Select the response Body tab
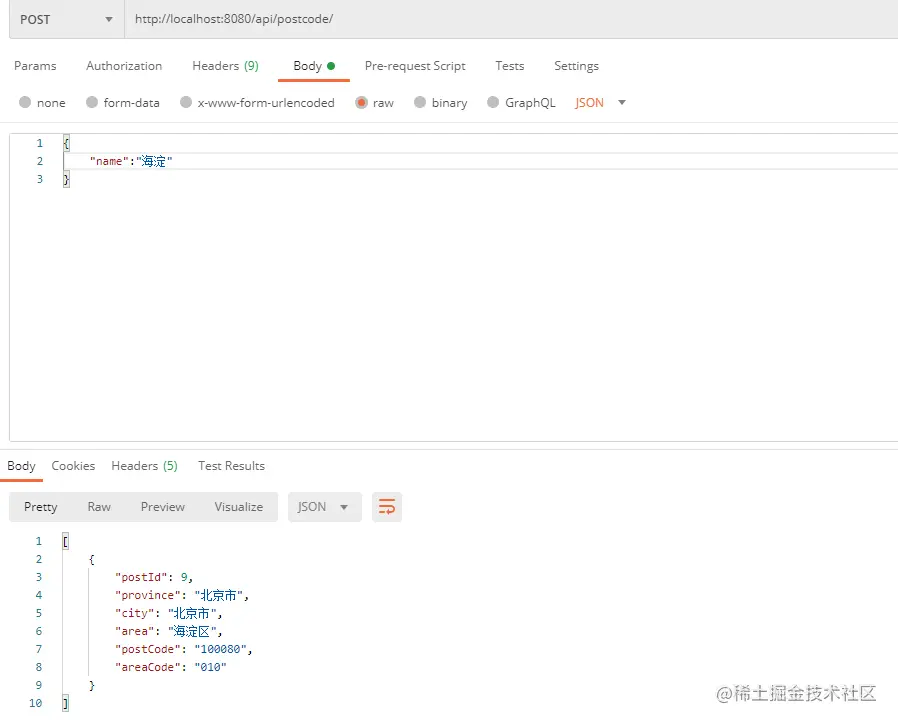898x725 pixels. 21,466
